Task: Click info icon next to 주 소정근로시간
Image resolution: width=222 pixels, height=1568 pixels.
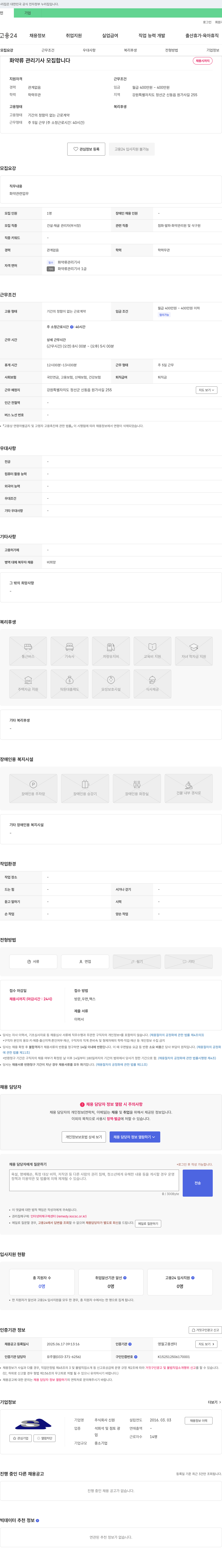Action: 72,327
